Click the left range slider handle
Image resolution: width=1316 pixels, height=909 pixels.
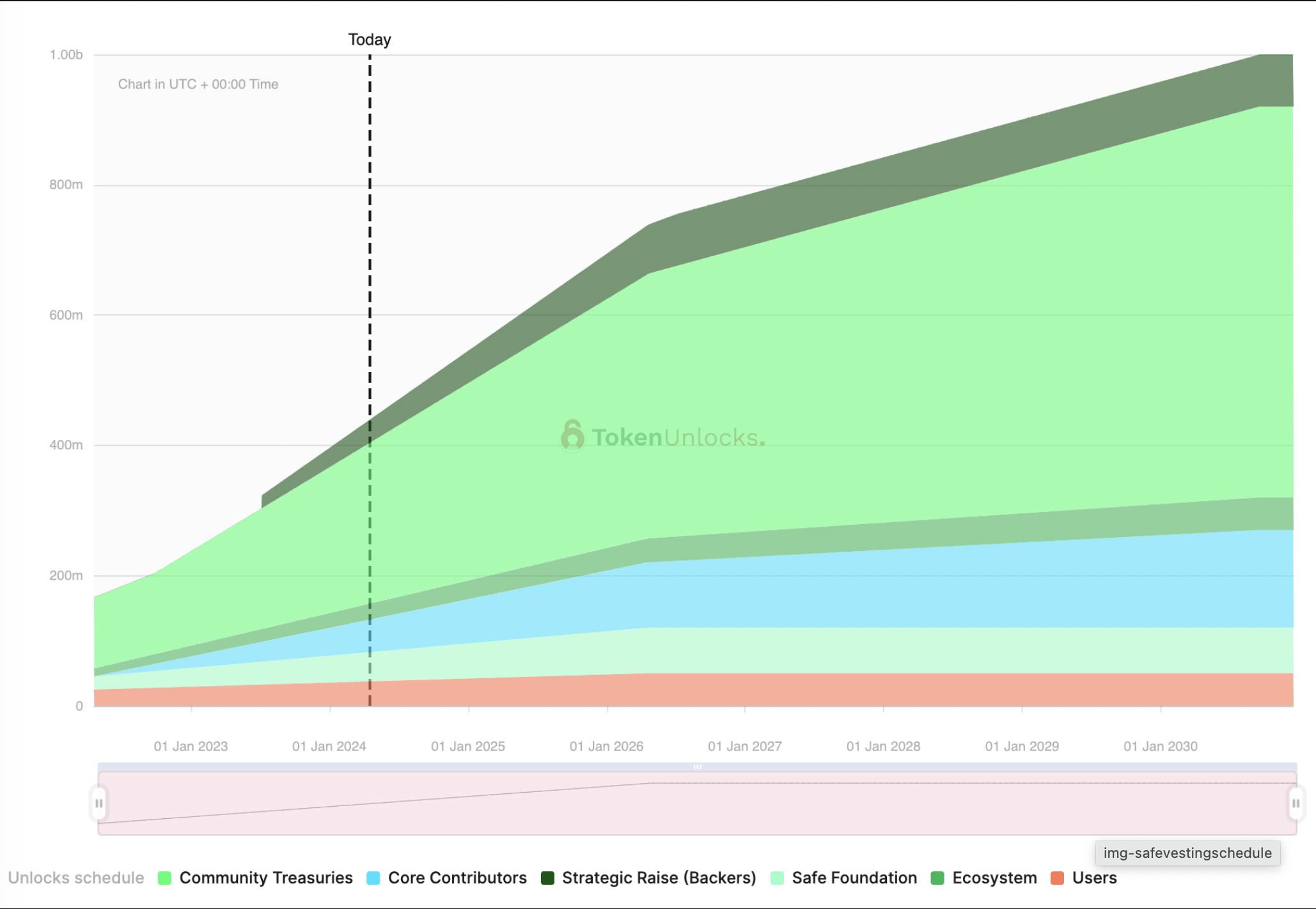pos(99,803)
